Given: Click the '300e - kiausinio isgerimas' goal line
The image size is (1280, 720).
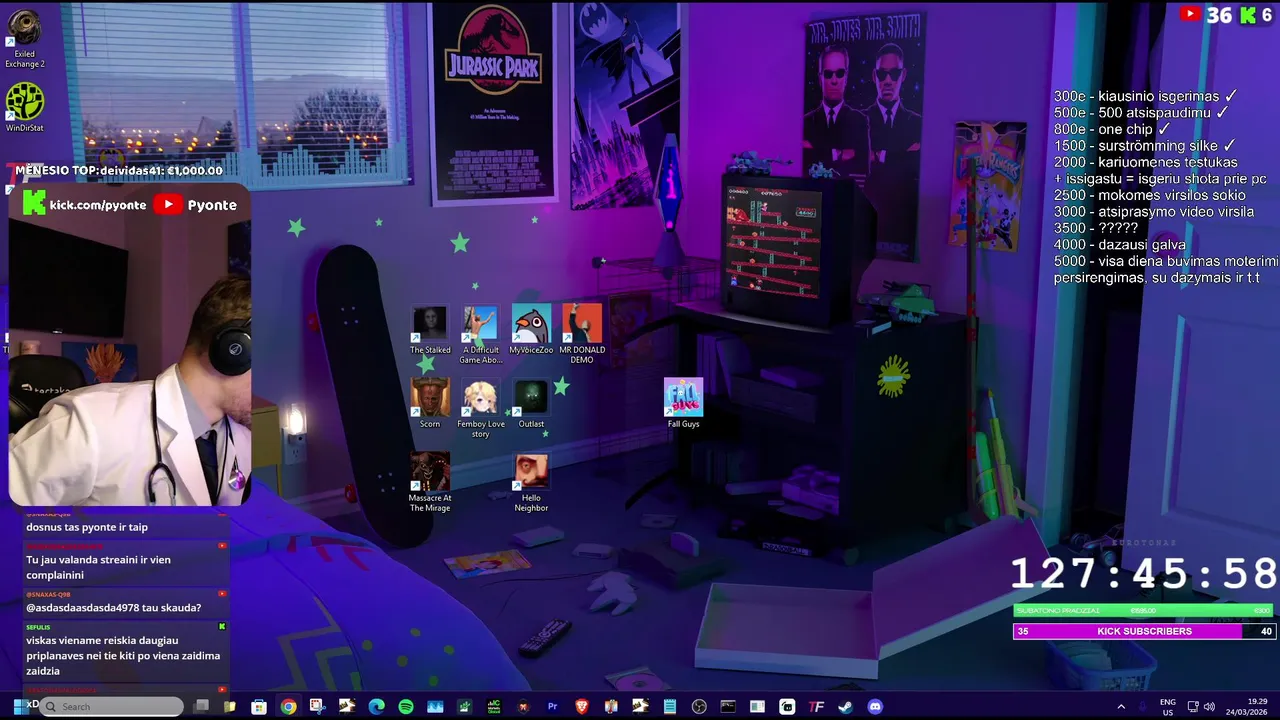Looking at the screenshot, I should point(1145,96).
